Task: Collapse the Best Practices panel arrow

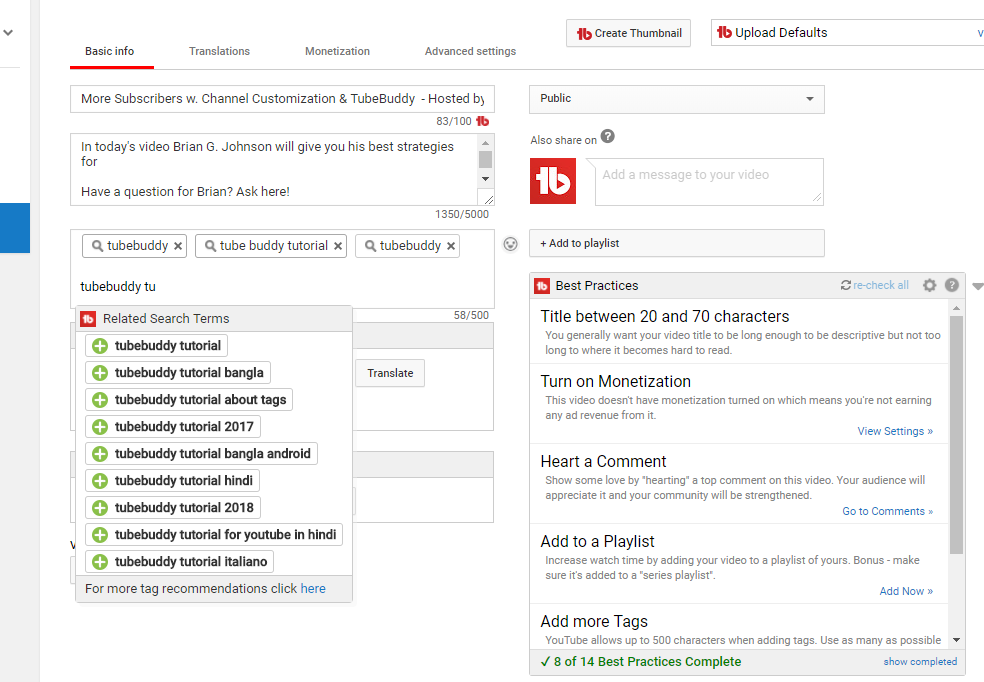Action: [x=977, y=286]
